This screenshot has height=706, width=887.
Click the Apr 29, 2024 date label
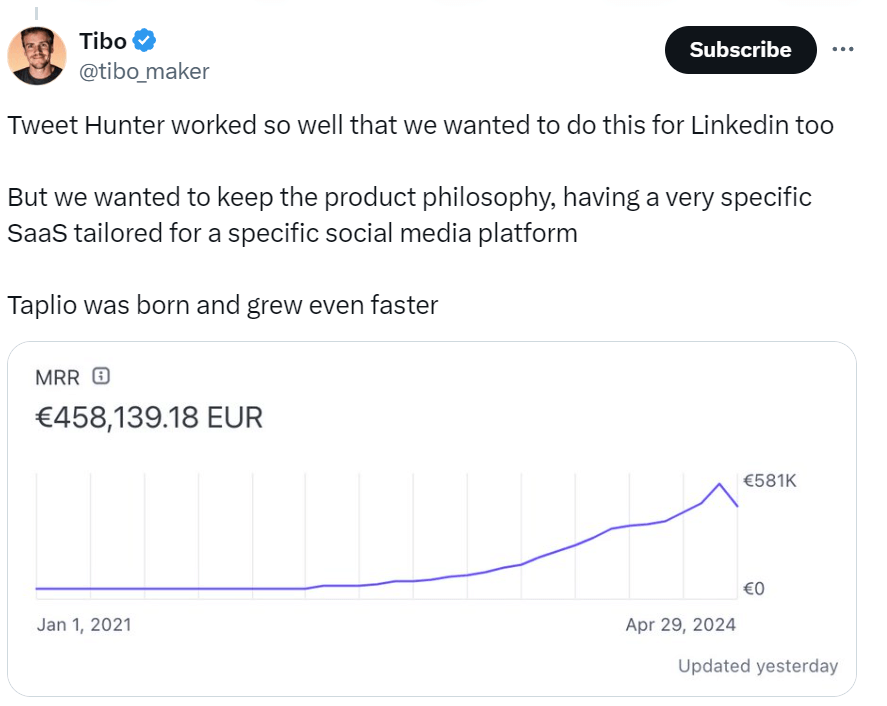click(x=680, y=625)
